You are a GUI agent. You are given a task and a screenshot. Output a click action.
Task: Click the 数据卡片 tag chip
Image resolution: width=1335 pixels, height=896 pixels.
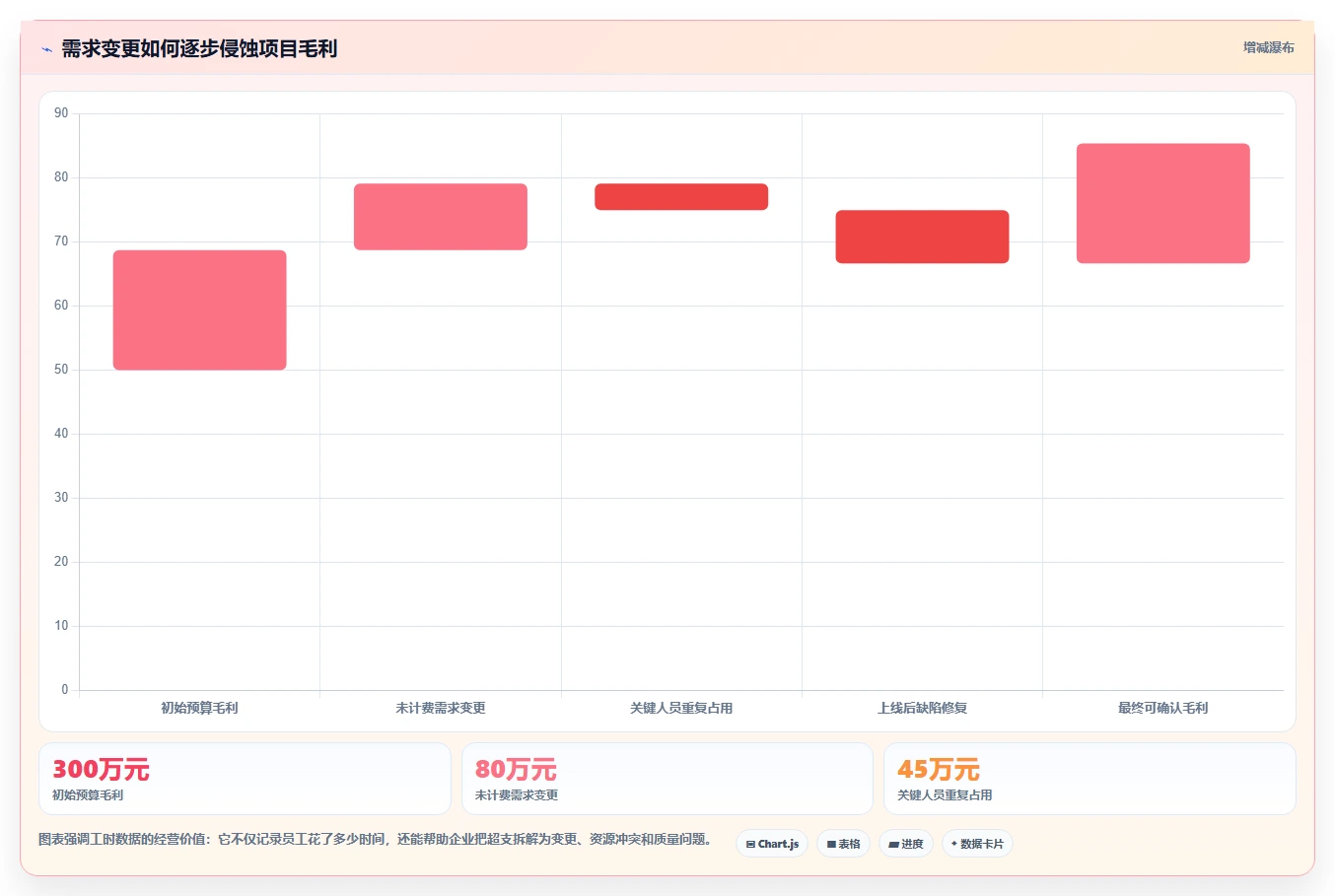coord(977,844)
